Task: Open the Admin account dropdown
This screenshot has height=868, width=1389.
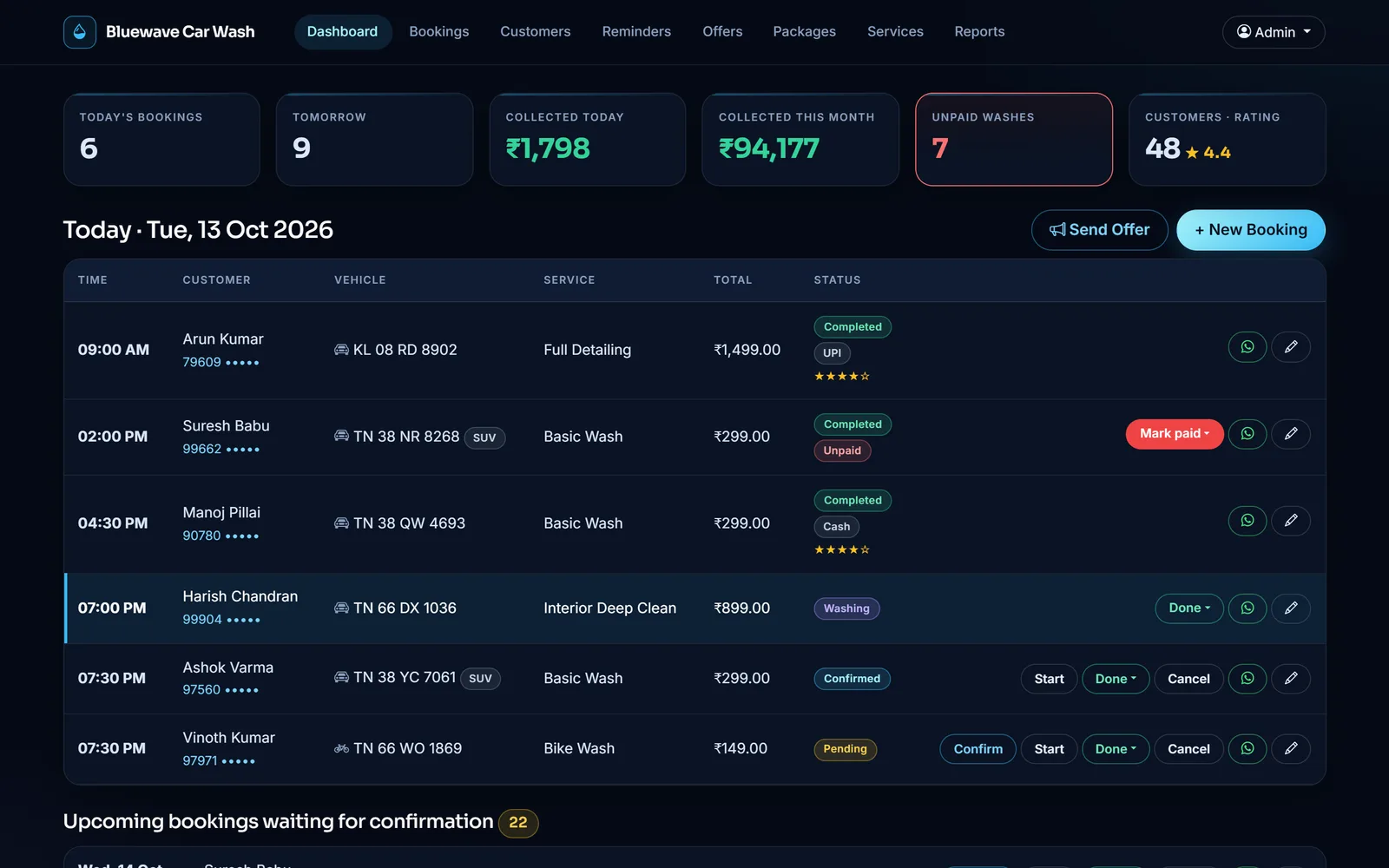Action: click(x=1274, y=32)
